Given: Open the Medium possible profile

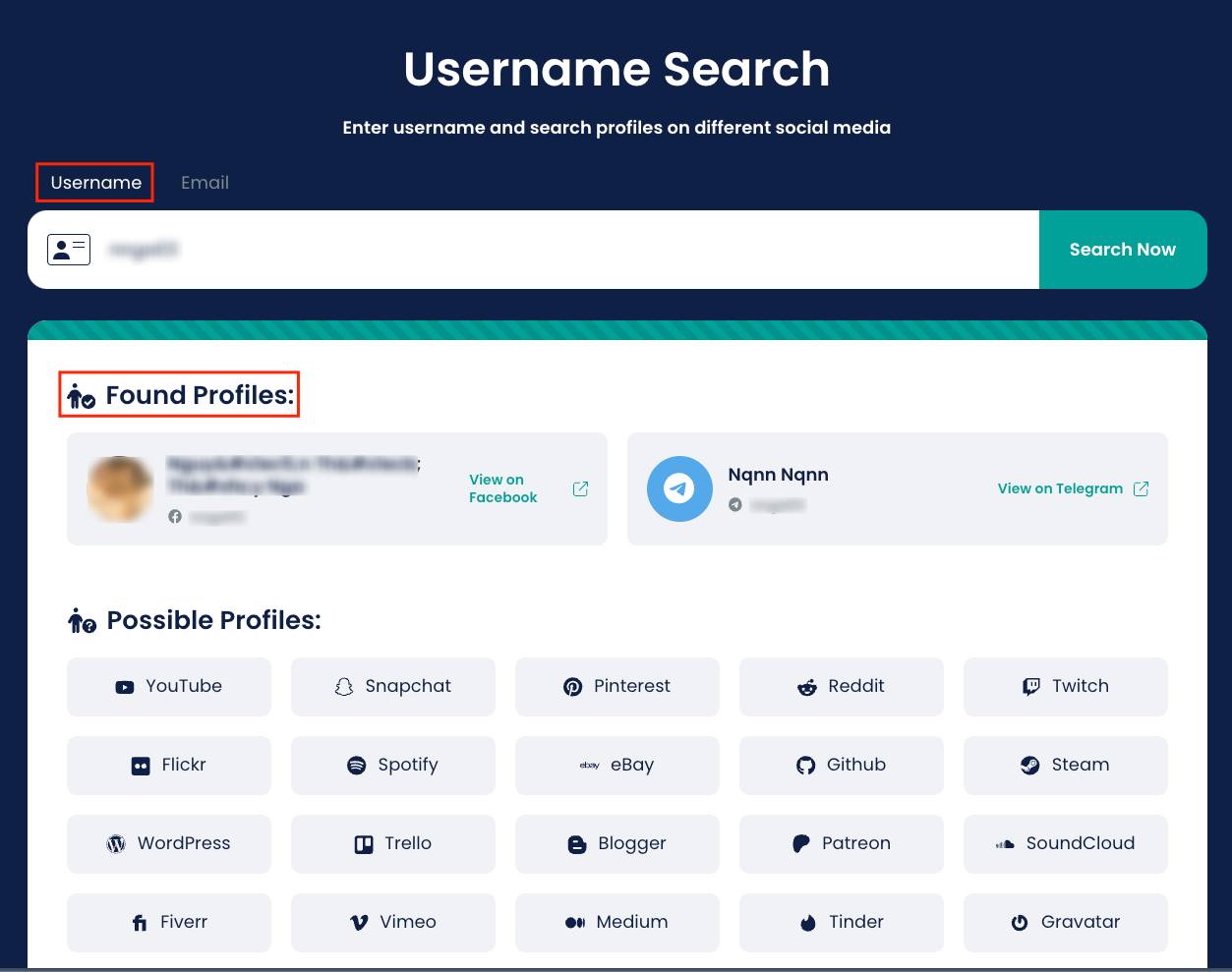Looking at the screenshot, I should [x=617, y=923].
